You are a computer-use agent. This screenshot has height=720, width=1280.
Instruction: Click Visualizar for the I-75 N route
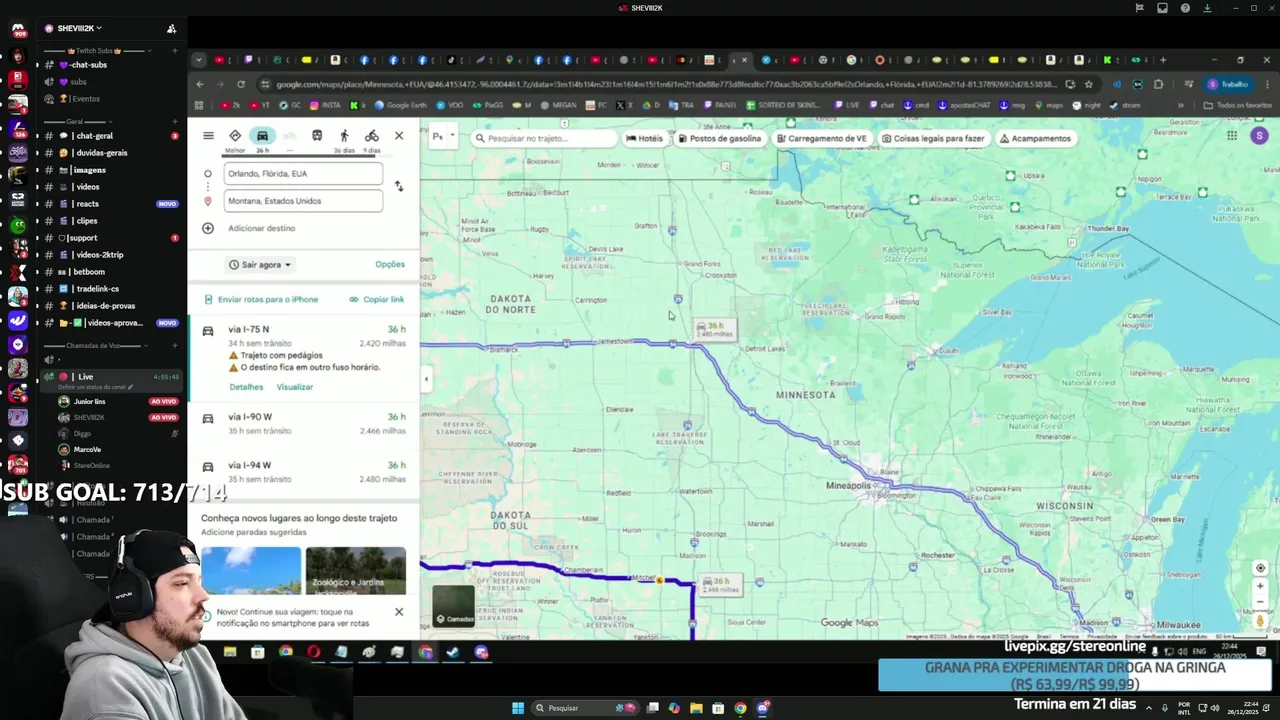(x=295, y=387)
